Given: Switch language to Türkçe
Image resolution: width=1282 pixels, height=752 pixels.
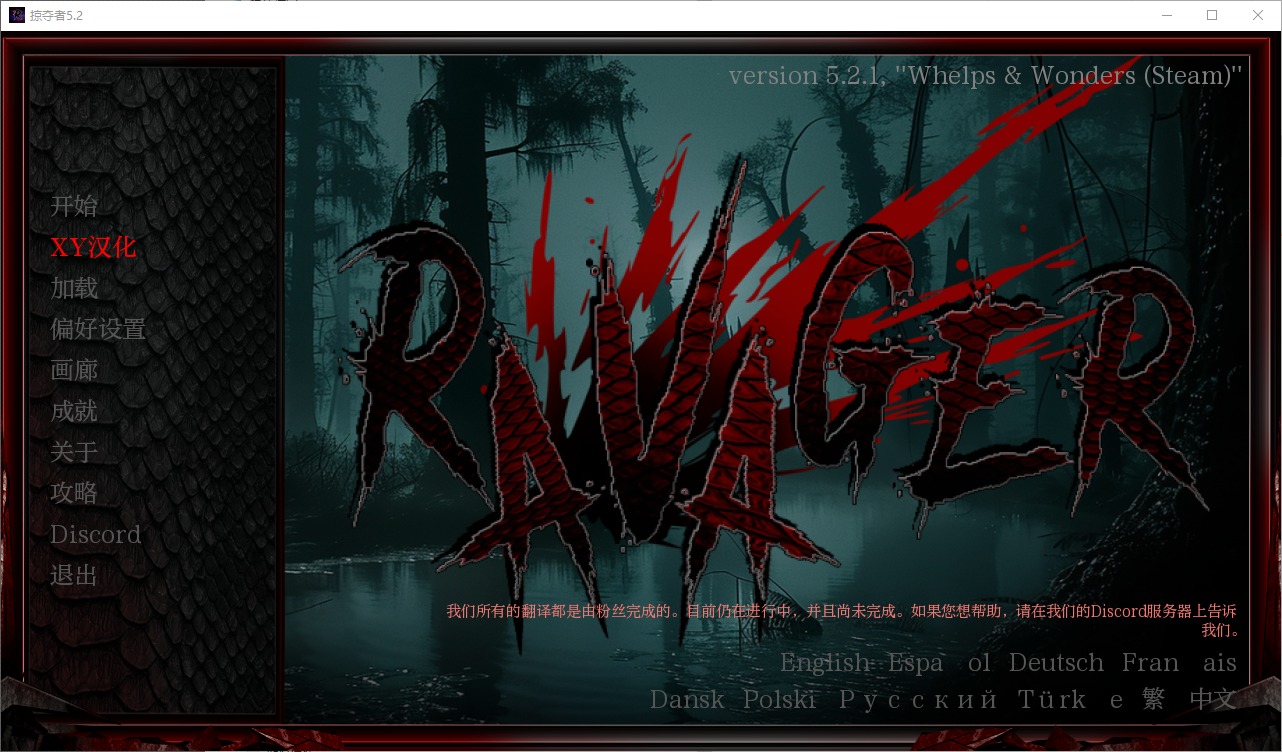Looking at the screenshot, I should pyautogui.click(x=1071, y=699).
